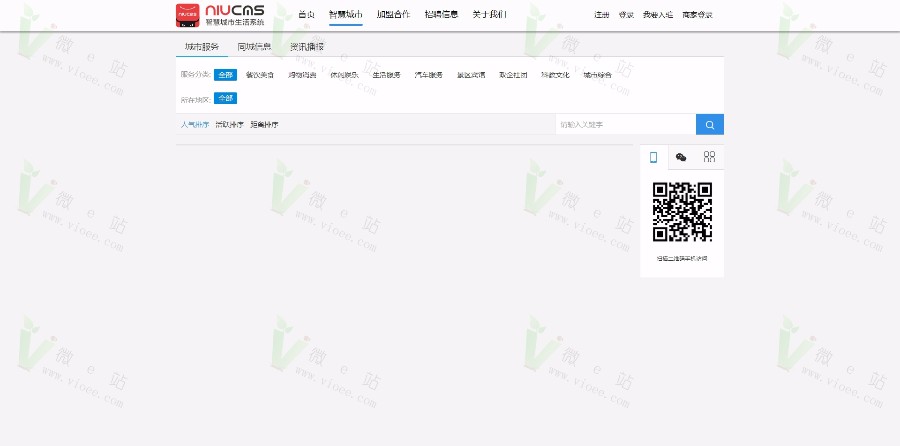Image resolution: width=900 pixels, height=446 pixels.
Task: Open the 首页 navigation item
Action: (307, 14)
